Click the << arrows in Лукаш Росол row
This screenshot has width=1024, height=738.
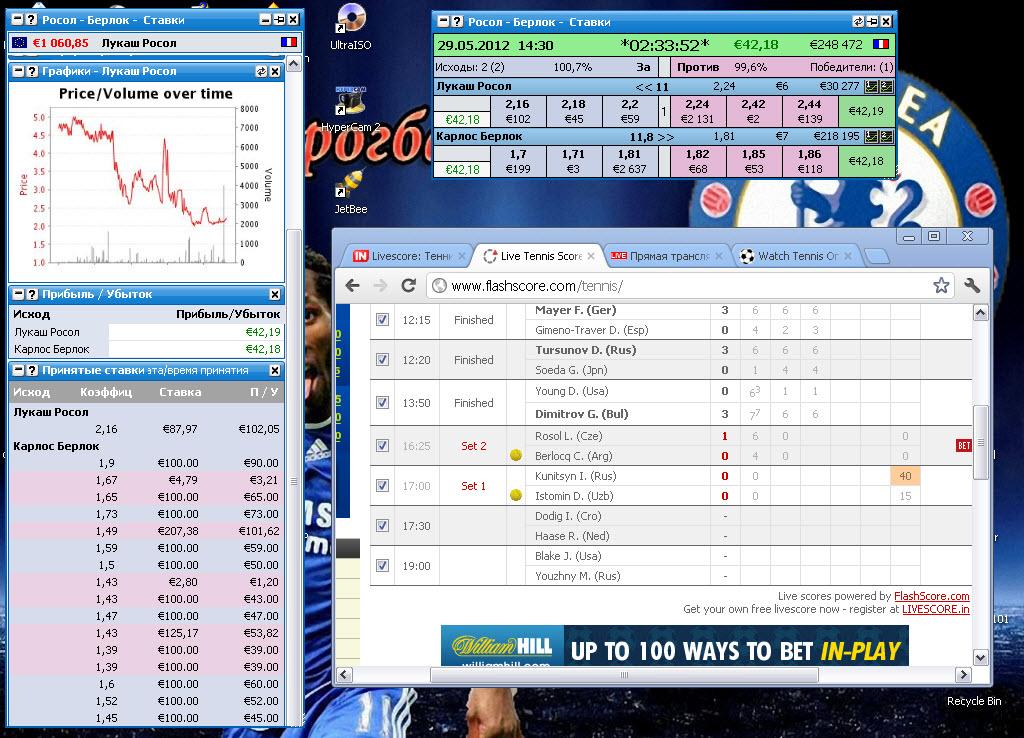click(644, 86)
